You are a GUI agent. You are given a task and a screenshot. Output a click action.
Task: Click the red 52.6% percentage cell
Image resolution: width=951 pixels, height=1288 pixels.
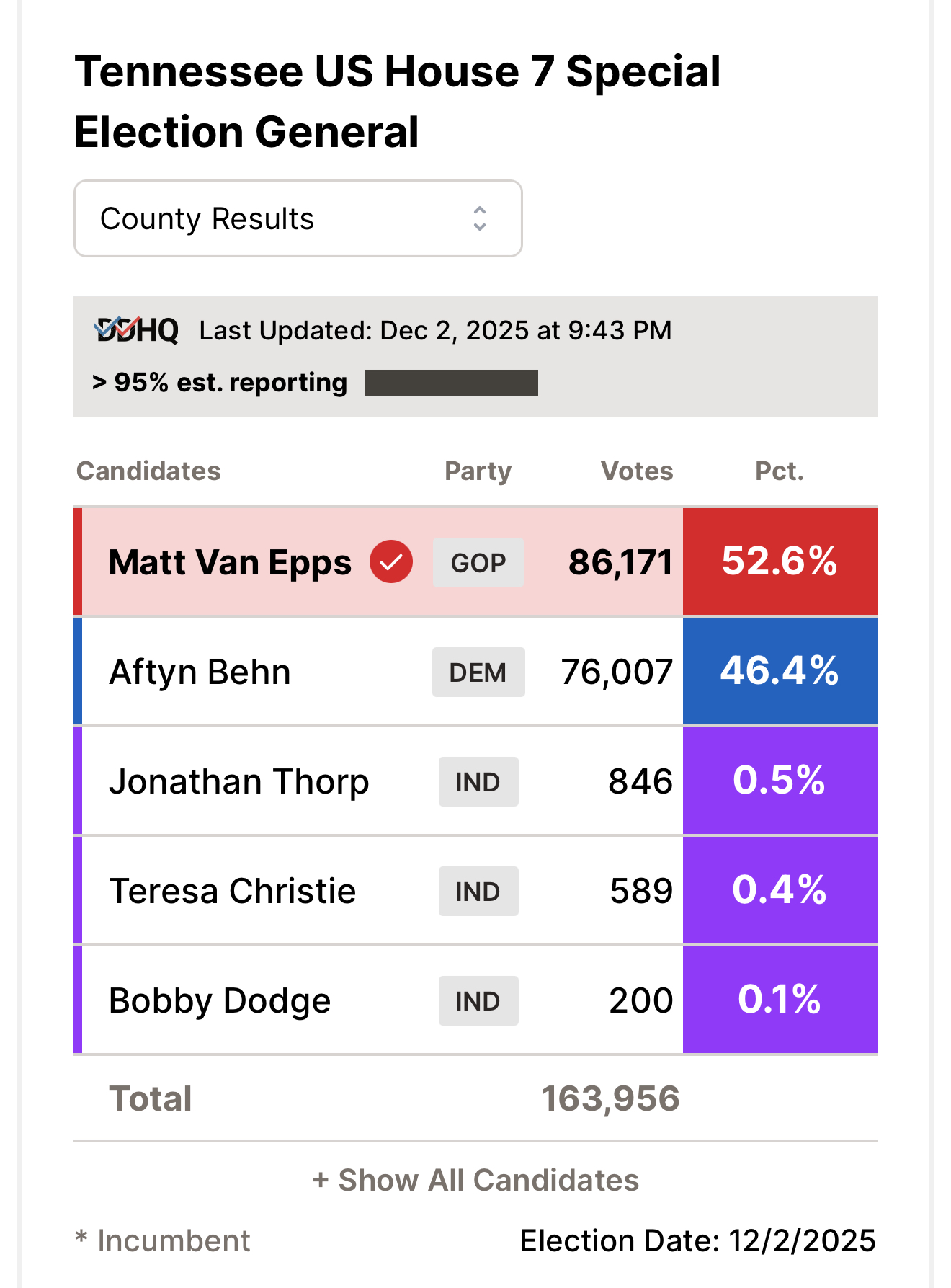point(780,561)
